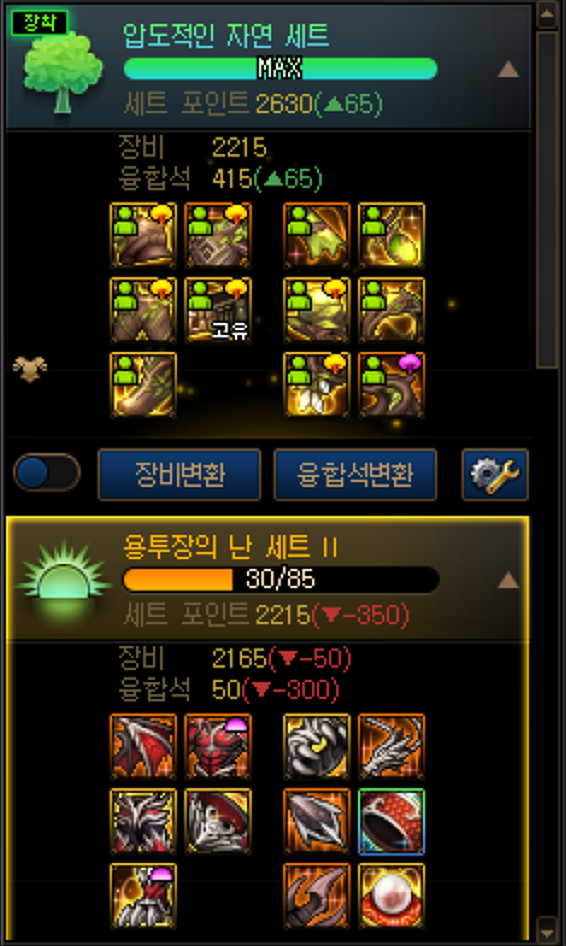Click the white pearl orb equipment icon
566x946 pixels.
click(391, 897)
